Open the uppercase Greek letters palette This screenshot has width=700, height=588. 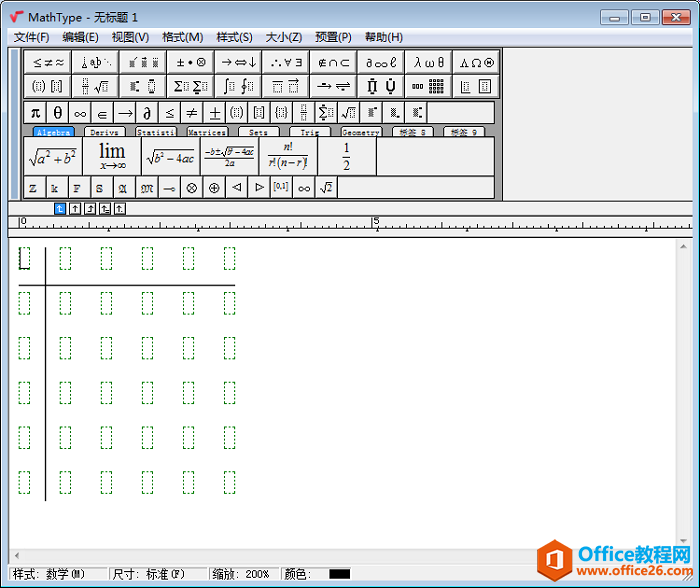tap(476, 63)
